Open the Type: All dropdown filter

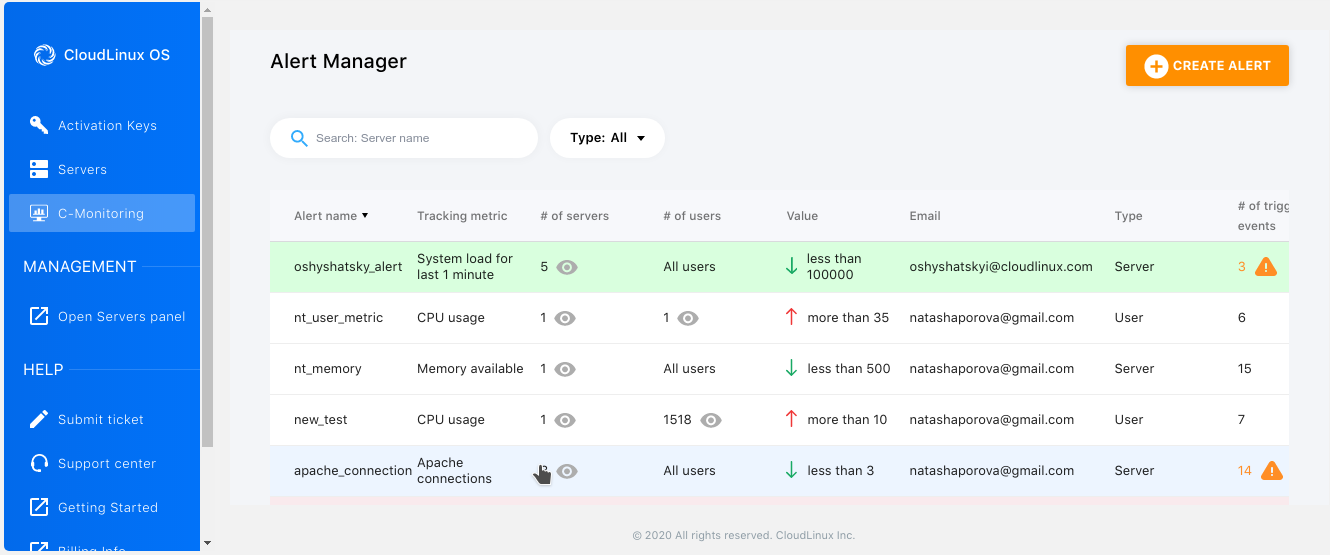coord(607,138)
